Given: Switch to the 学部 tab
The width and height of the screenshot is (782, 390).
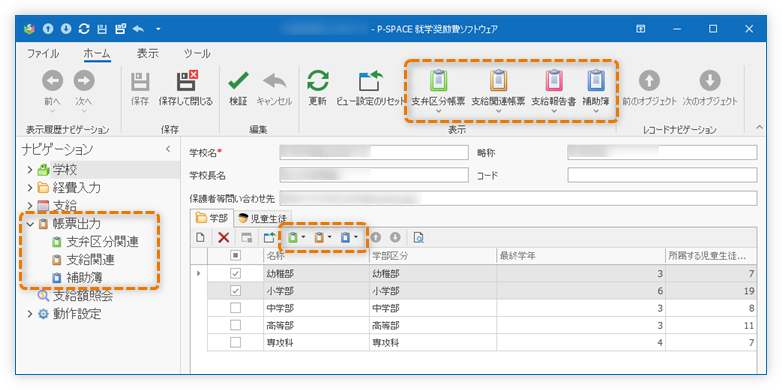Looking at the screenshot, I should (211, 217).
